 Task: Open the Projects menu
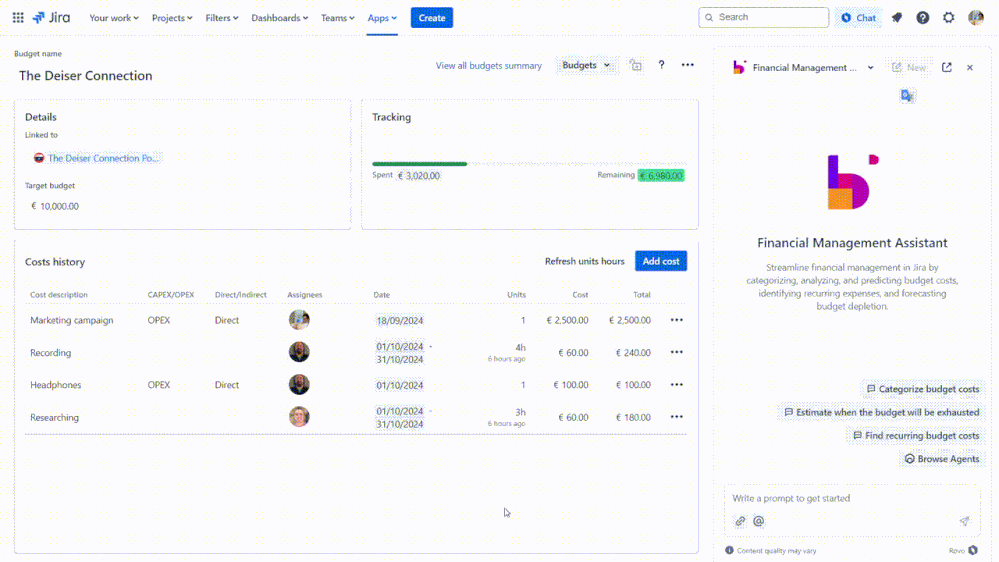(172, 18)
